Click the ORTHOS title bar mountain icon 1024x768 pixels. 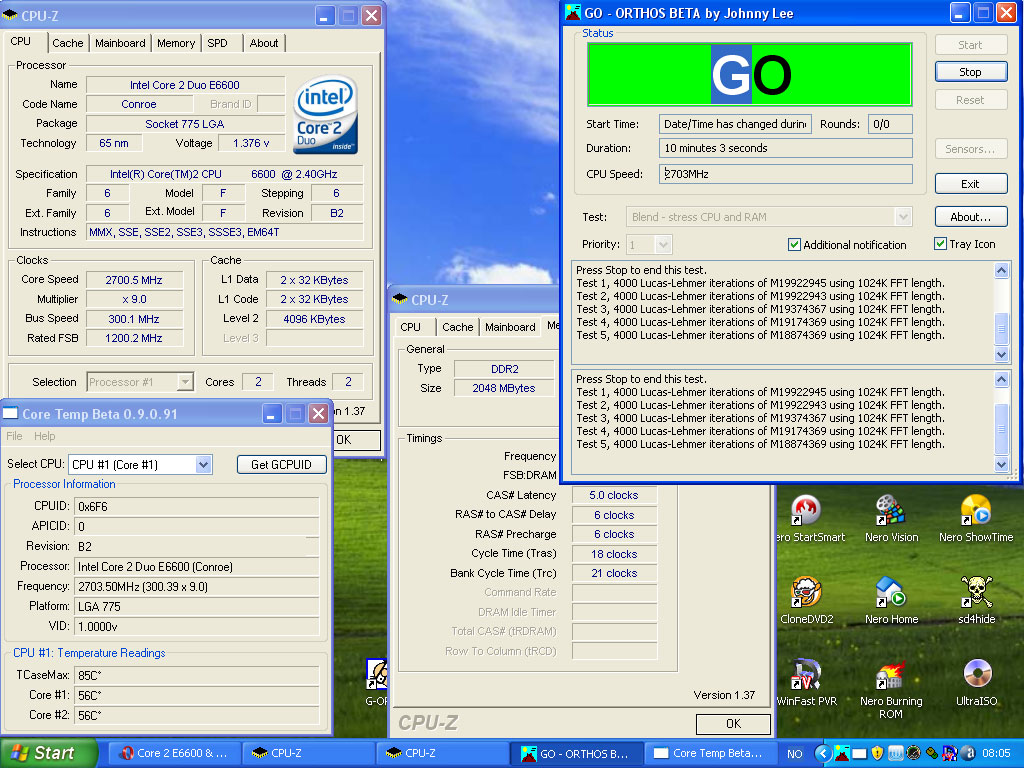click(573, 12)
